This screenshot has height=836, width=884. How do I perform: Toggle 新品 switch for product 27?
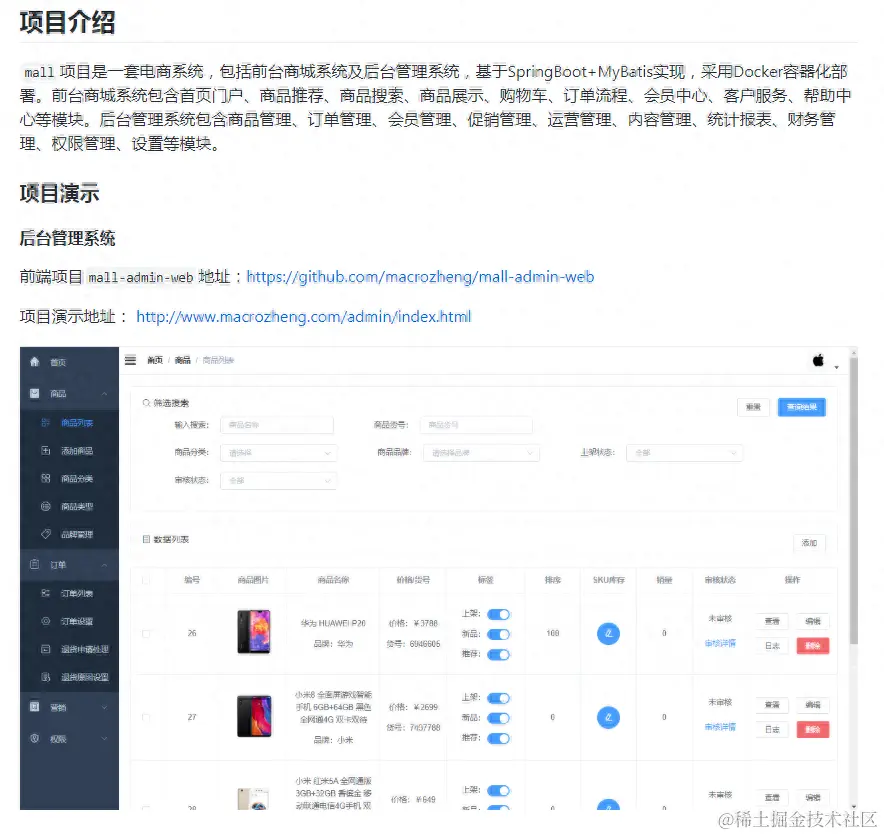[x=498, y=718]
